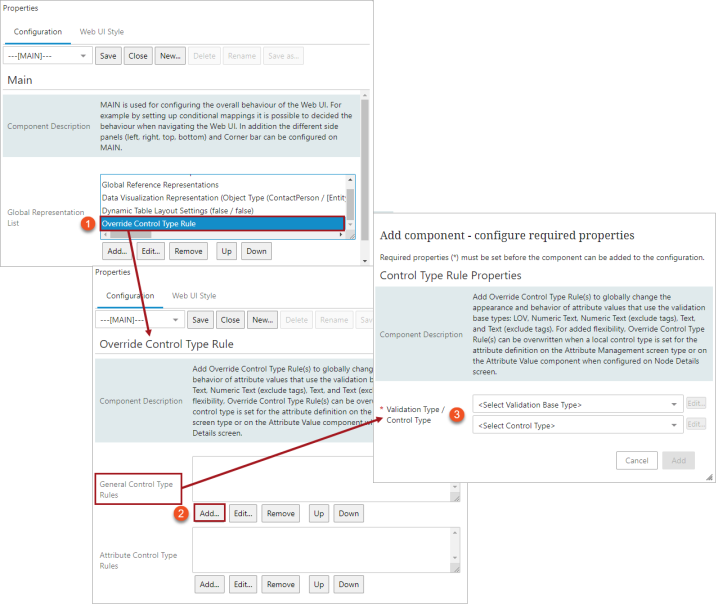Click Close in Override Control Type Rule panel
This screenshot has height=604, width=718.
(x=230, y=320)
